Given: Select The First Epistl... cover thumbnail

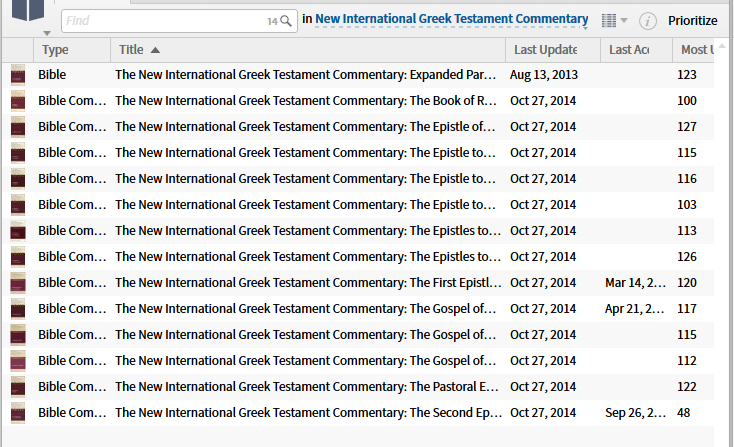Looking at the screenshot, I should point(18,283).
